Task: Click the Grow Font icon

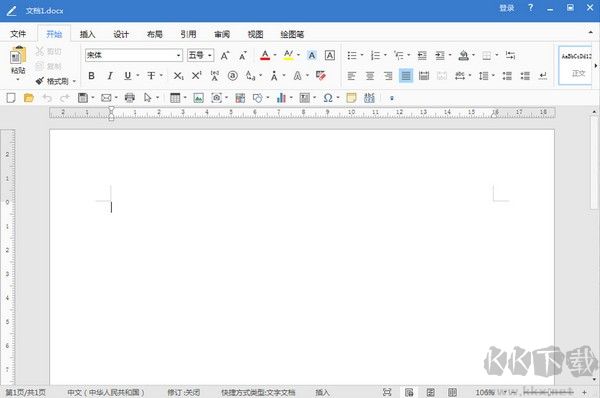Action: pyautogui.click(x=225, y=55)
